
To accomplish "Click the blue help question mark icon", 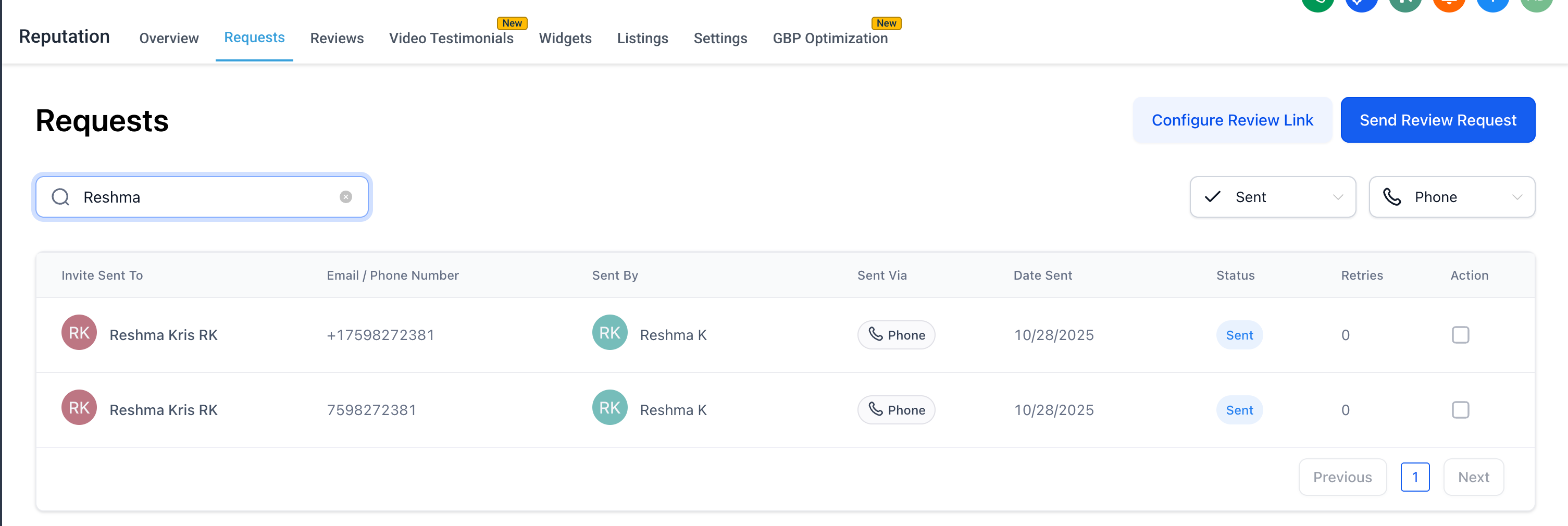I will tap(1492, 4).
